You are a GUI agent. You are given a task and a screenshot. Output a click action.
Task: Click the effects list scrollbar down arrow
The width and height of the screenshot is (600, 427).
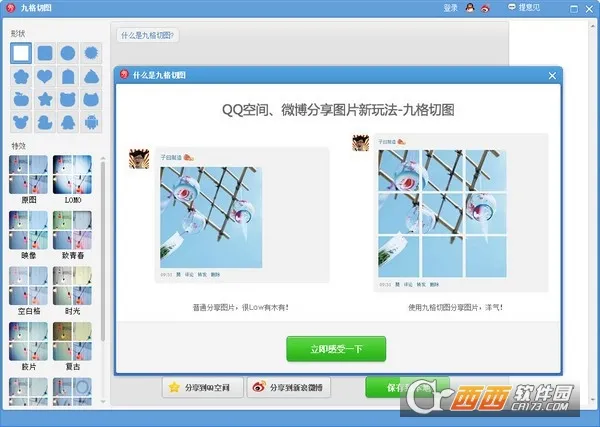click(103, 402)
